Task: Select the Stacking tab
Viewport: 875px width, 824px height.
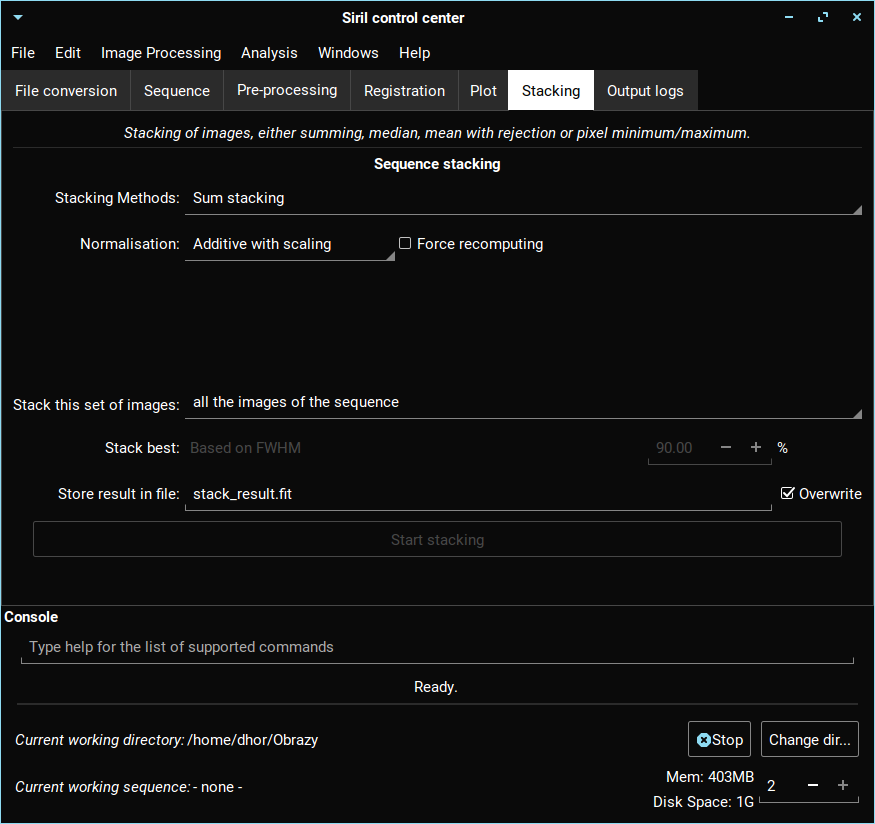Action: pyautogui.click(x=551, y=90)
